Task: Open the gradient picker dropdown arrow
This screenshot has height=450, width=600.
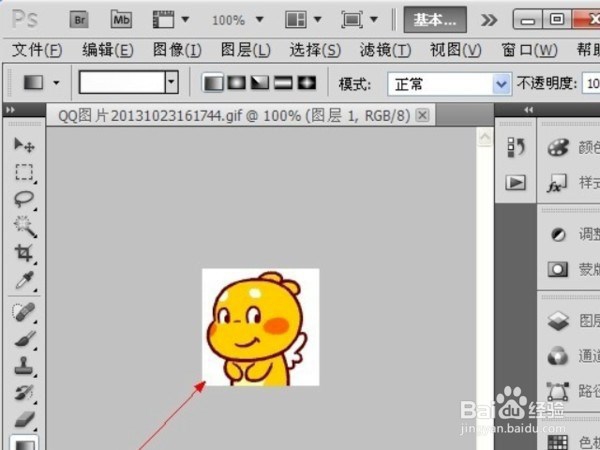Action: [171, 82]
